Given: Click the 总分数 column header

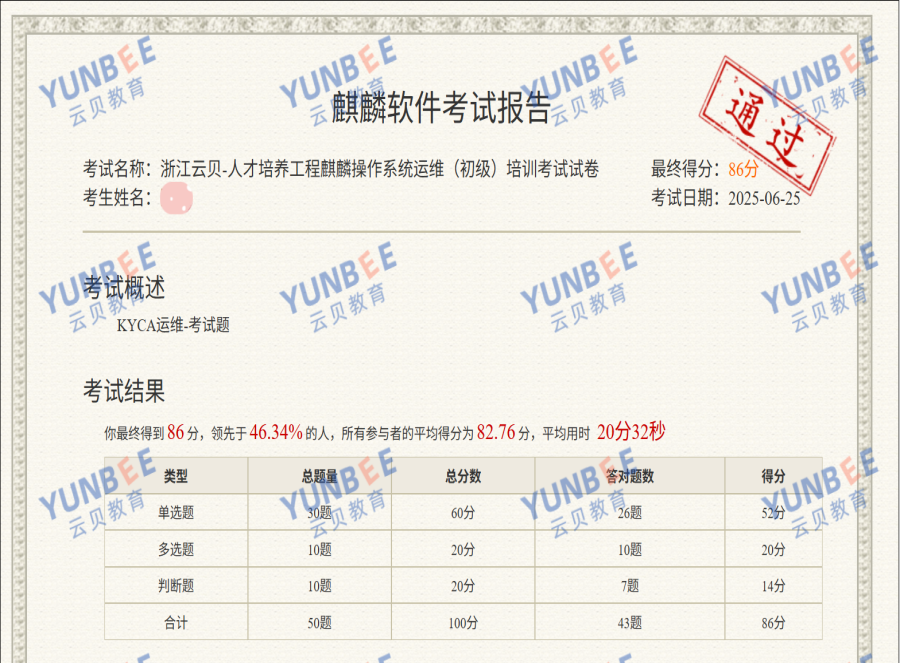Looking at the screenshot, I should point(463,476).
